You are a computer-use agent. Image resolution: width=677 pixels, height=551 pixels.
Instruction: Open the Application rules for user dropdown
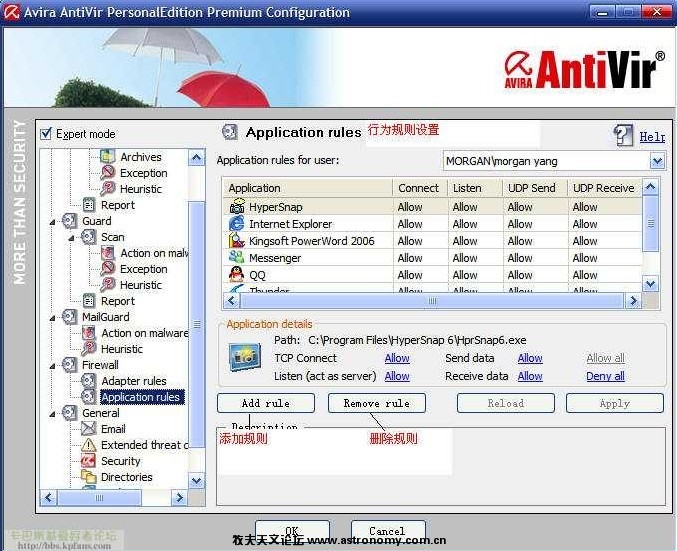[x=657, y=161]
